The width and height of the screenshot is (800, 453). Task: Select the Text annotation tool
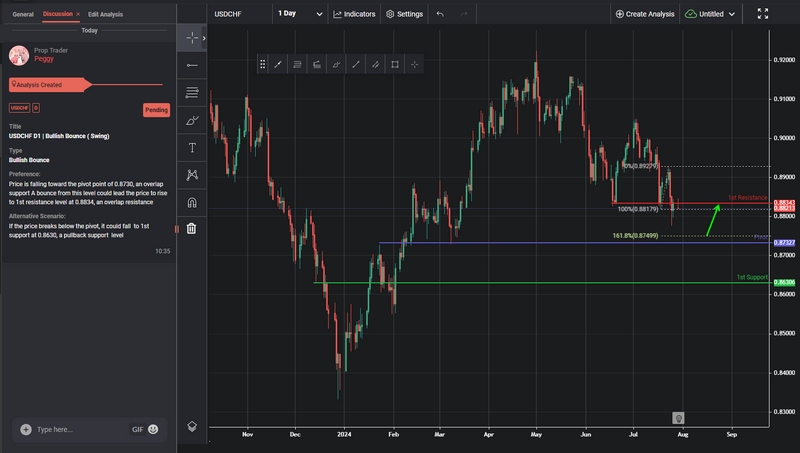click(x=192, y=148)
